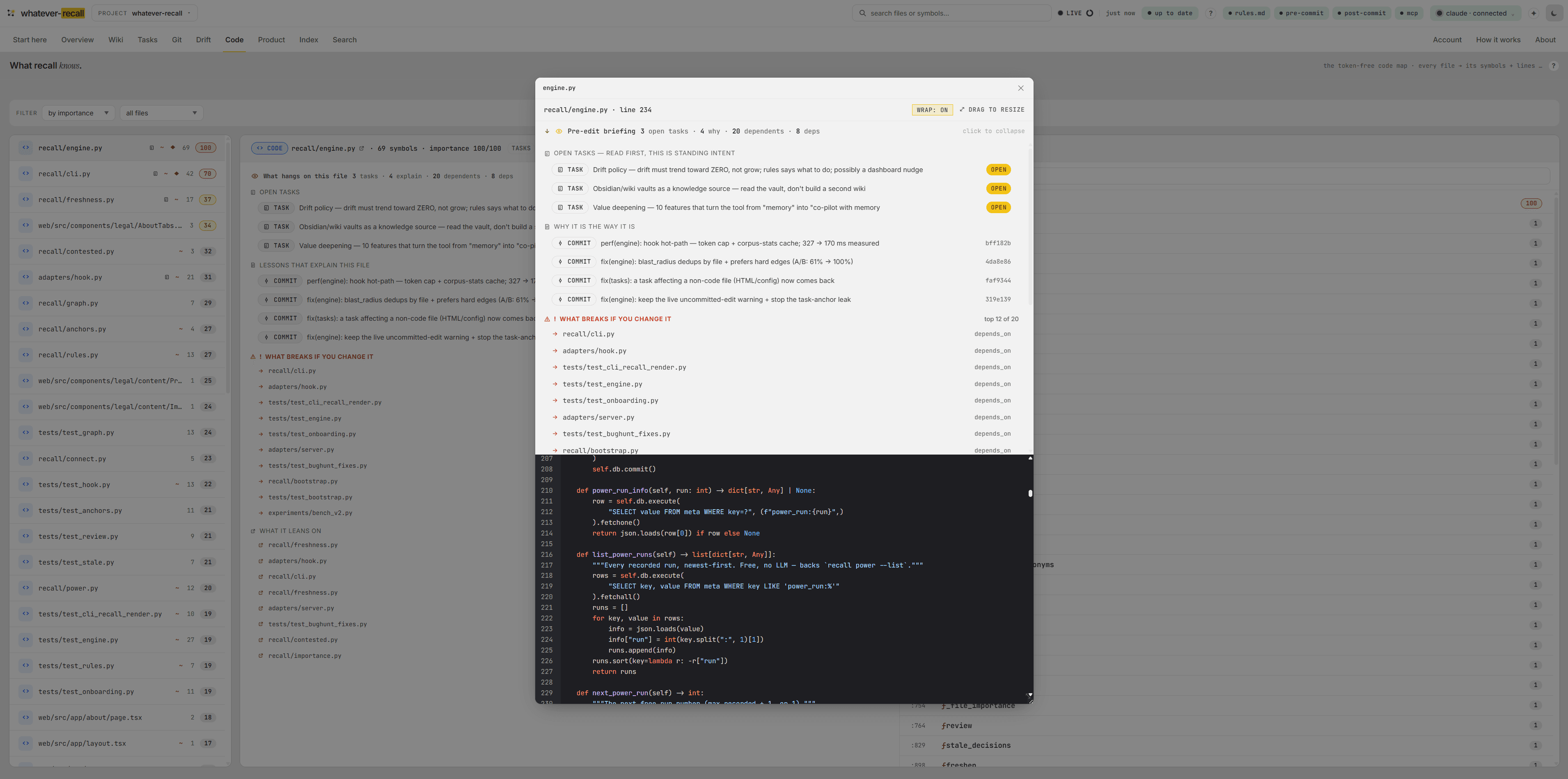Viewport: 1568px width, 779px height.
Task: Click scroll-up arrow of the code viewer
Action: (1030, 458)
